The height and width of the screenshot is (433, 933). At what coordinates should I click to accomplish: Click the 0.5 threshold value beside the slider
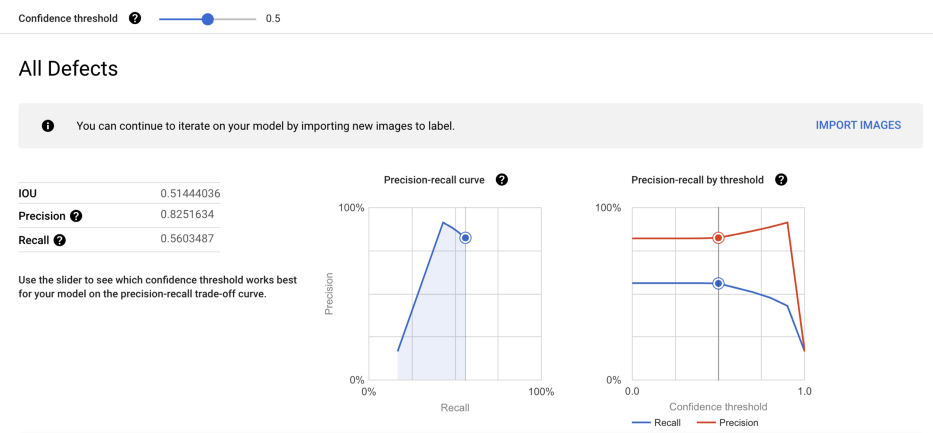pos(273,18)
